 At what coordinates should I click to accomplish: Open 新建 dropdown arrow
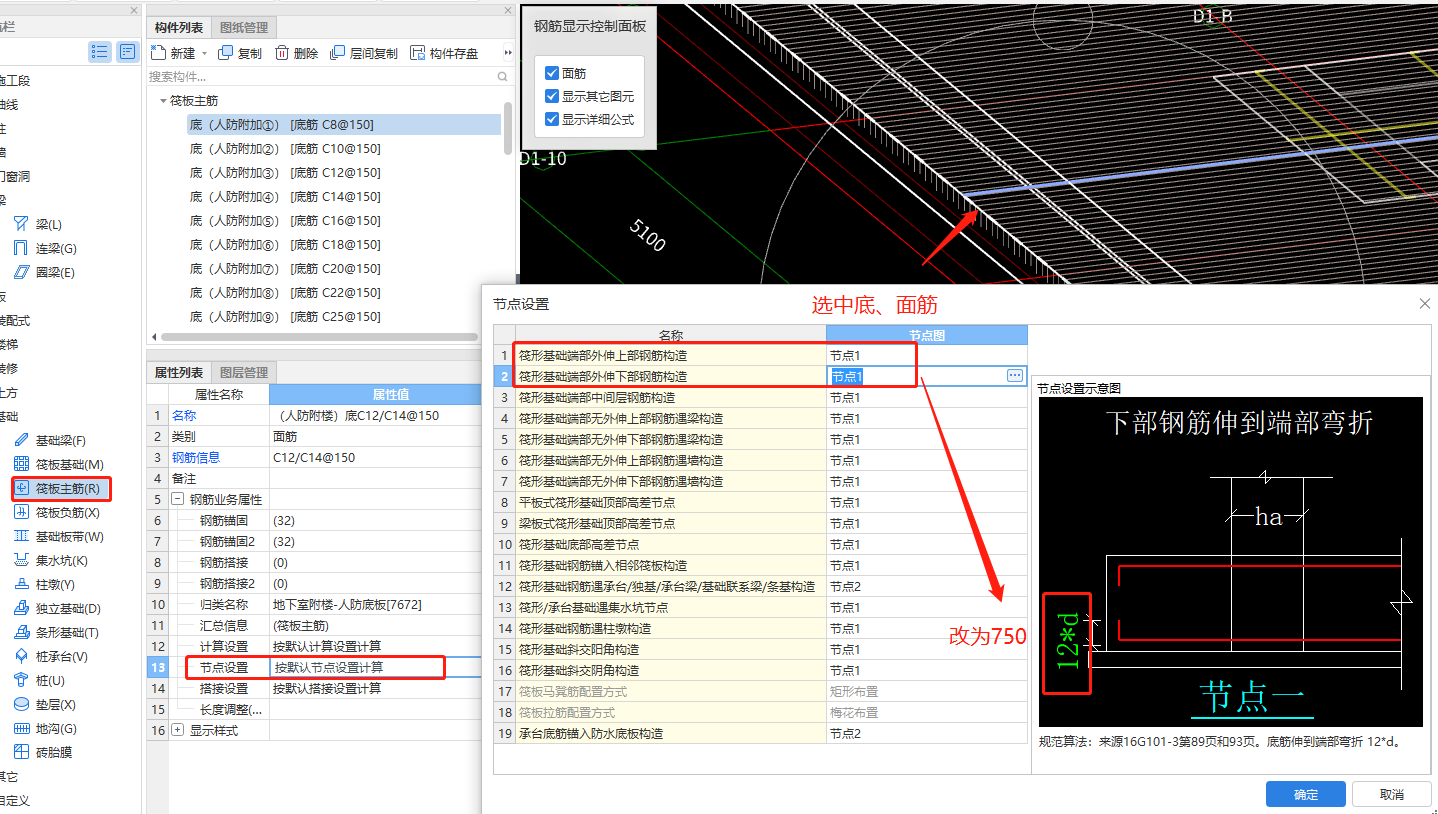(x=204, y=54)
